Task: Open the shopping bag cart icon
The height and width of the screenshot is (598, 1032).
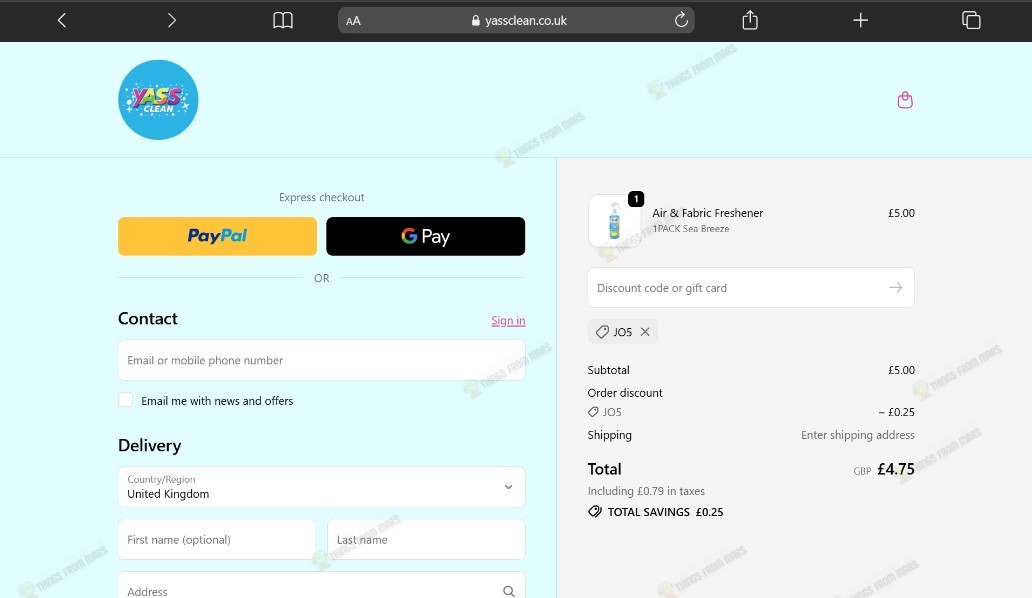Action: tap(905, 100)
